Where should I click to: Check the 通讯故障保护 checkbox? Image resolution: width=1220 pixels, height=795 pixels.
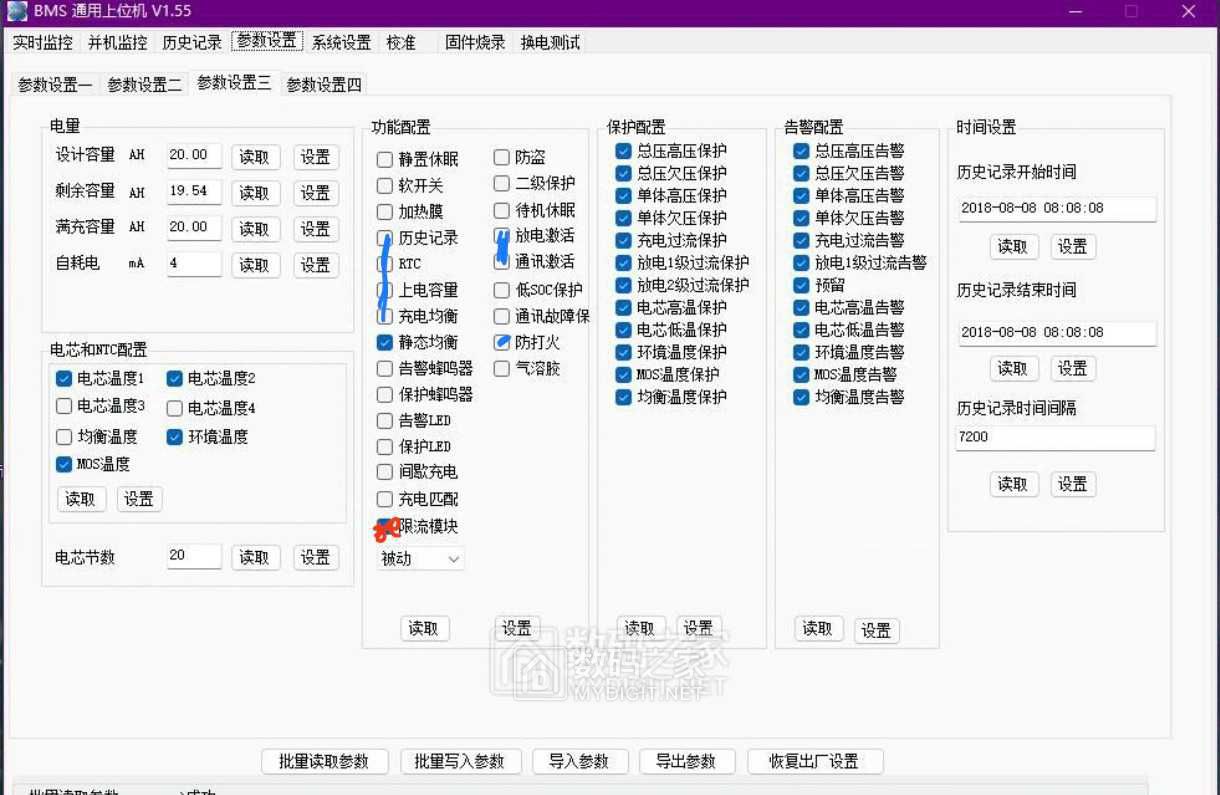502,316
